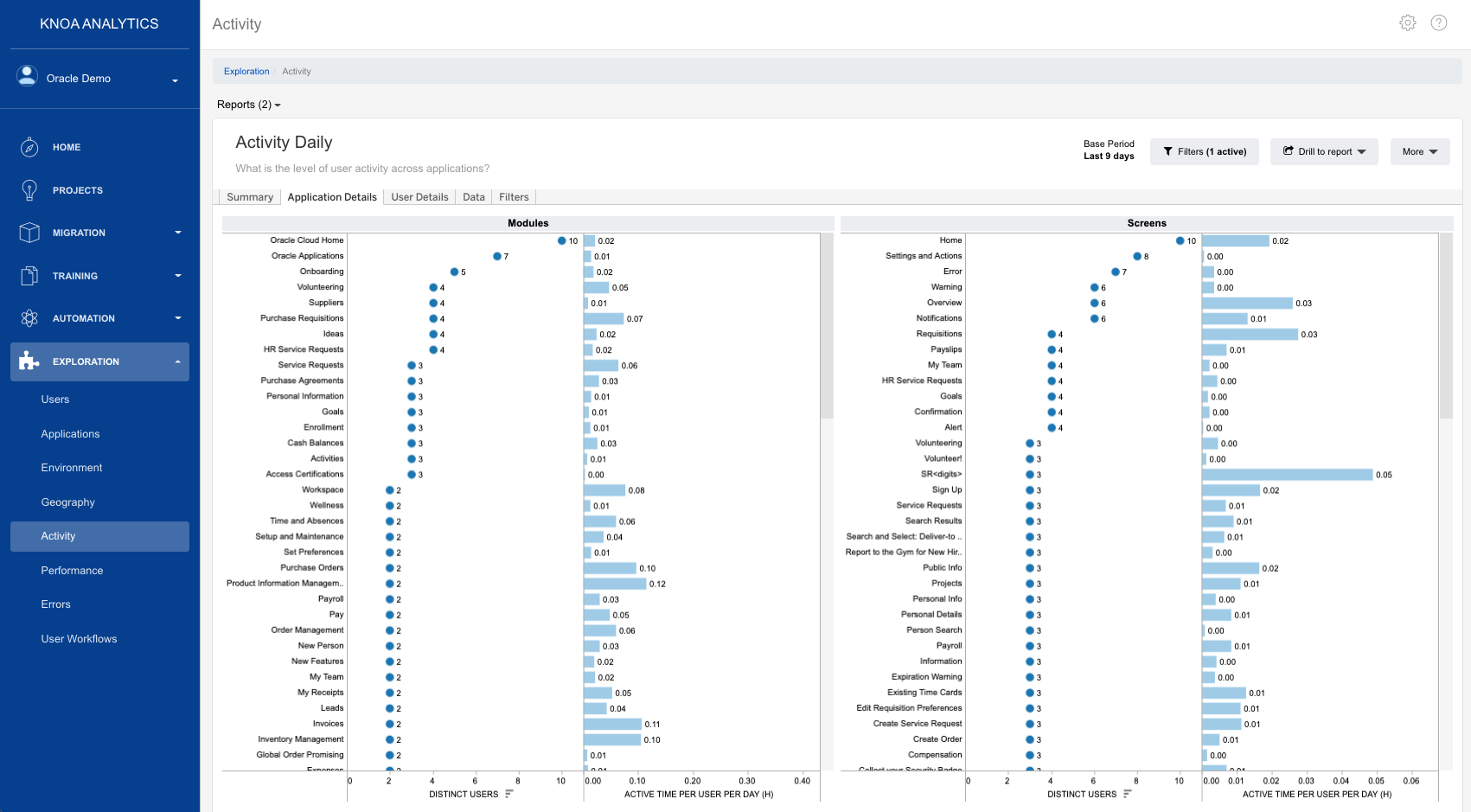This screenshot has width=1471, height=812.
Task: Open the More dropdown
Action: 1420,151
